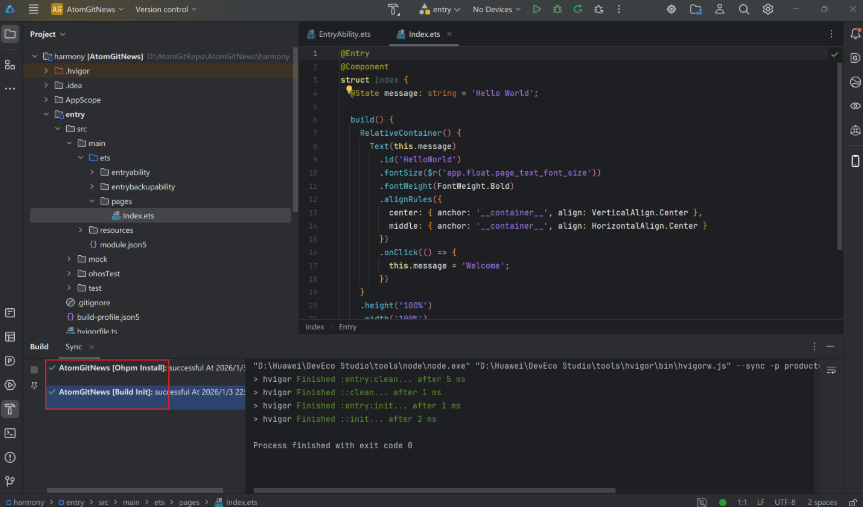
Task: Click the hammer Build icon in top toolbar
Action: [x=394, y=9]
